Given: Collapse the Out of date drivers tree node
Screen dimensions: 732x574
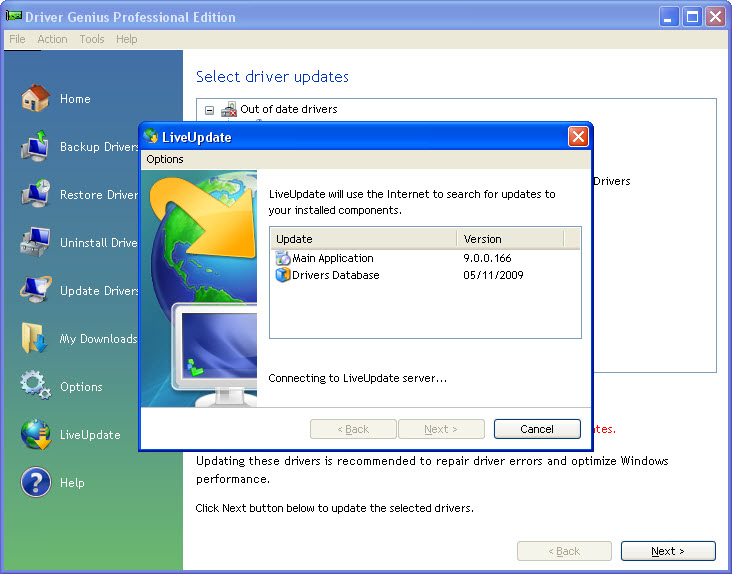Looking at the screenshot, I should (x=209, y=109).
